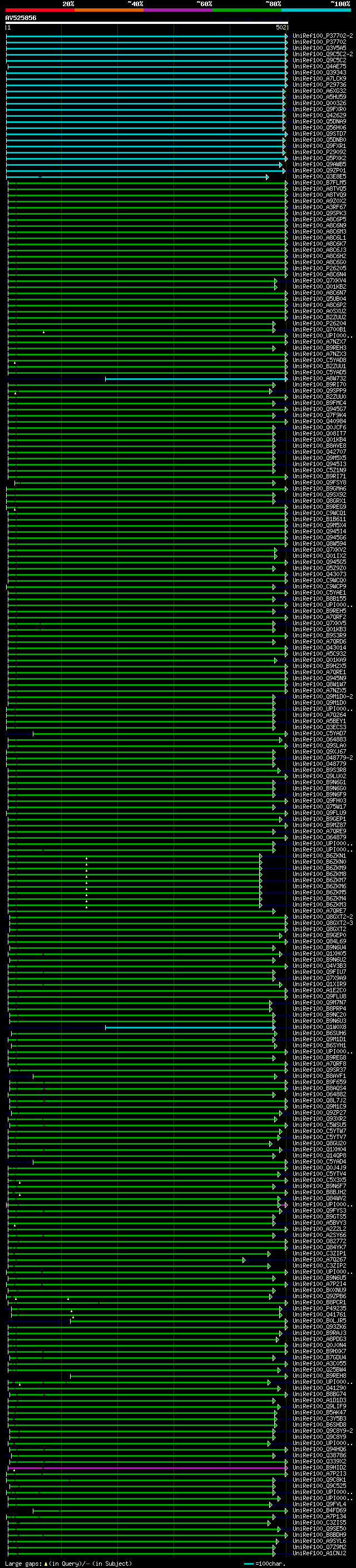Click label UniRef100_Q9STD7
Image resolution: width=356 pixels, height=1568 pixels.
319,134
